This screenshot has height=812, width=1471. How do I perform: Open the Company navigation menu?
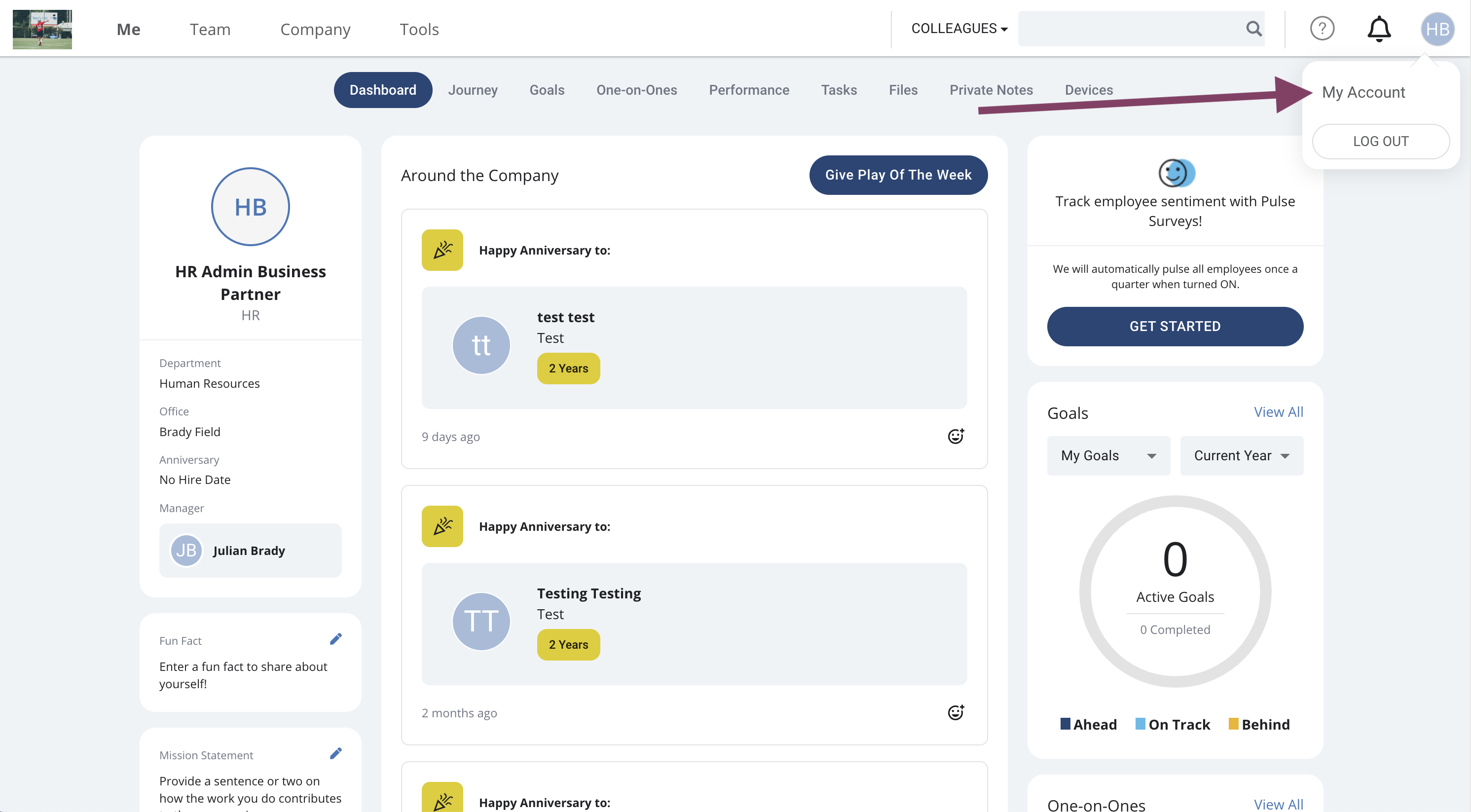315,29
